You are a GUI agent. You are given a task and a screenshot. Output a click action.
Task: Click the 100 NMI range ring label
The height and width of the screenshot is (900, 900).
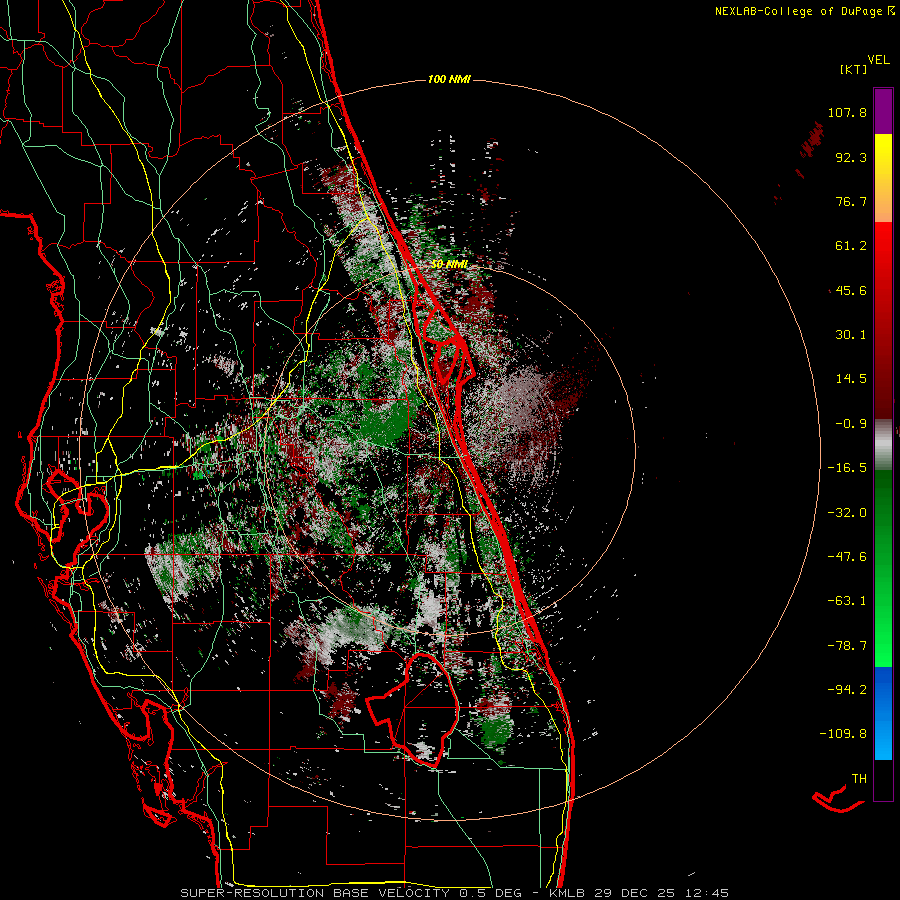click(449, 79)
